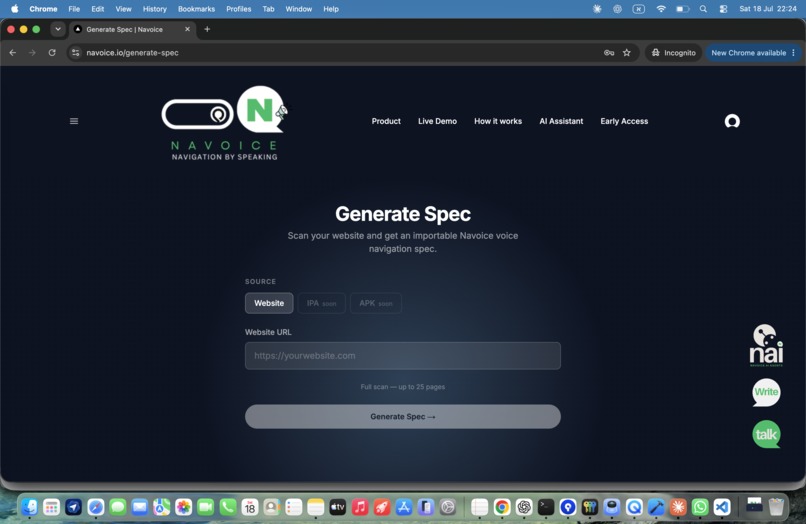Open Messages from the dock
The width and height of the screenshot is (806, 524).
pos(118,507)
